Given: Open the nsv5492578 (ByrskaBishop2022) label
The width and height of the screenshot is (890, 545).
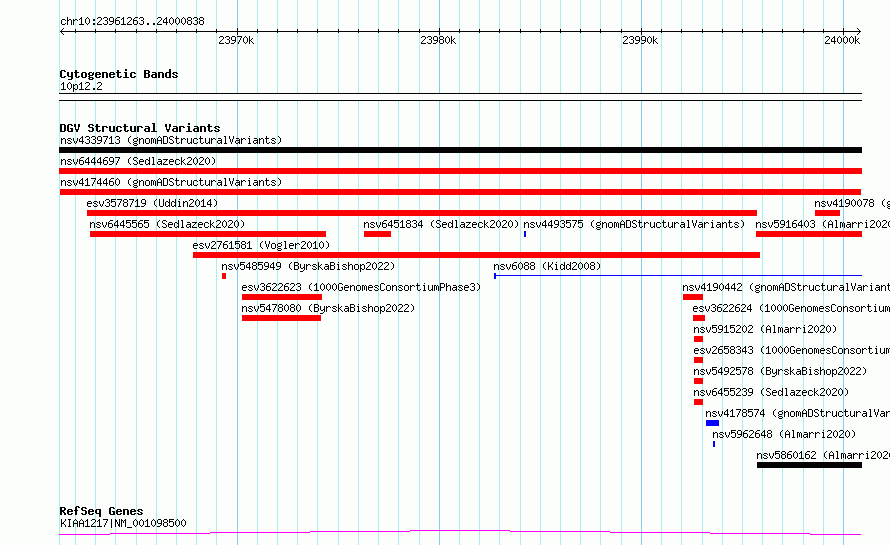Looking at the screenshot, I should pyautogui.click(x=780, y=371).
